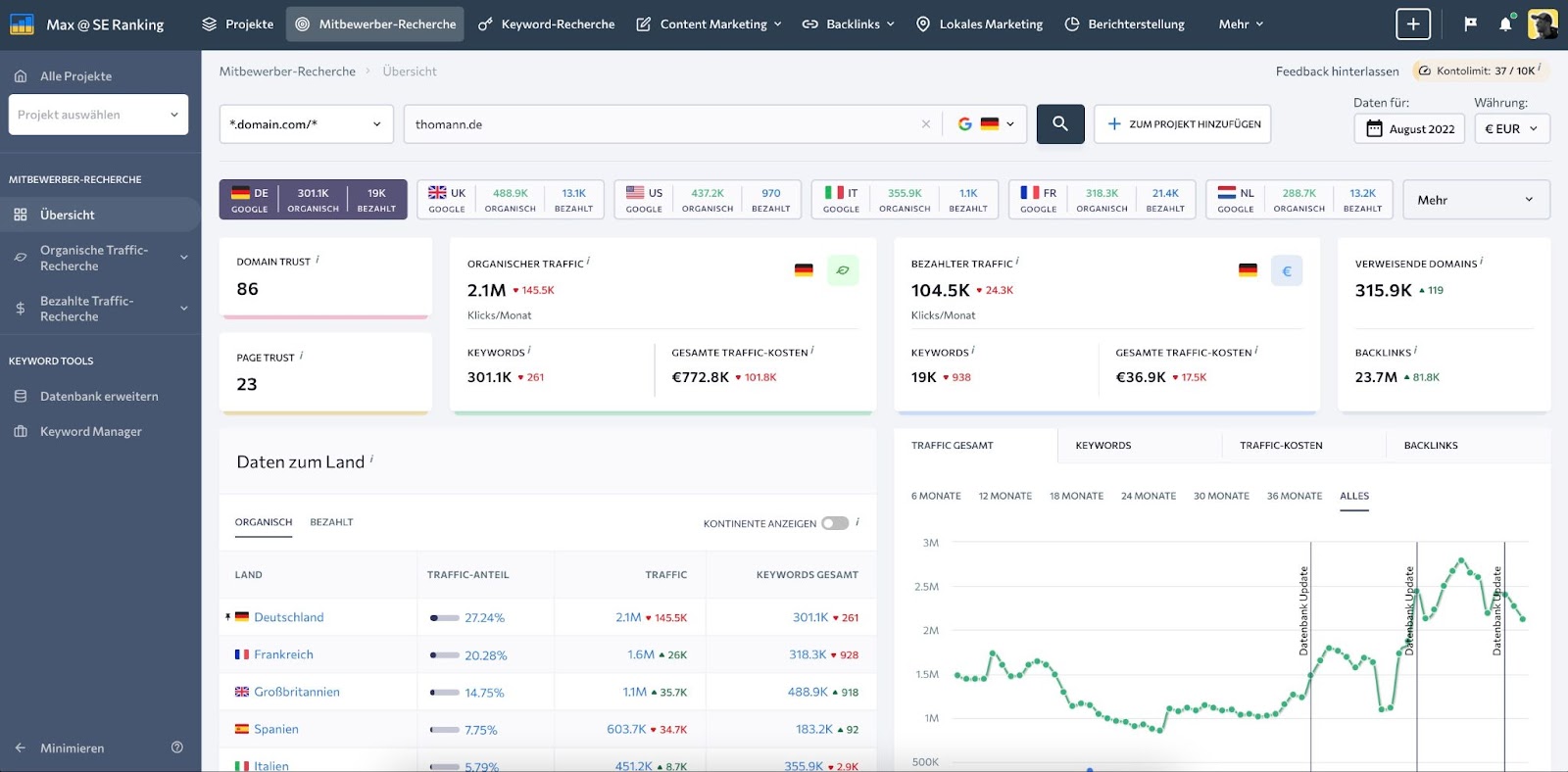Select the 12 Monate time range

click(x=1004, y=496)
